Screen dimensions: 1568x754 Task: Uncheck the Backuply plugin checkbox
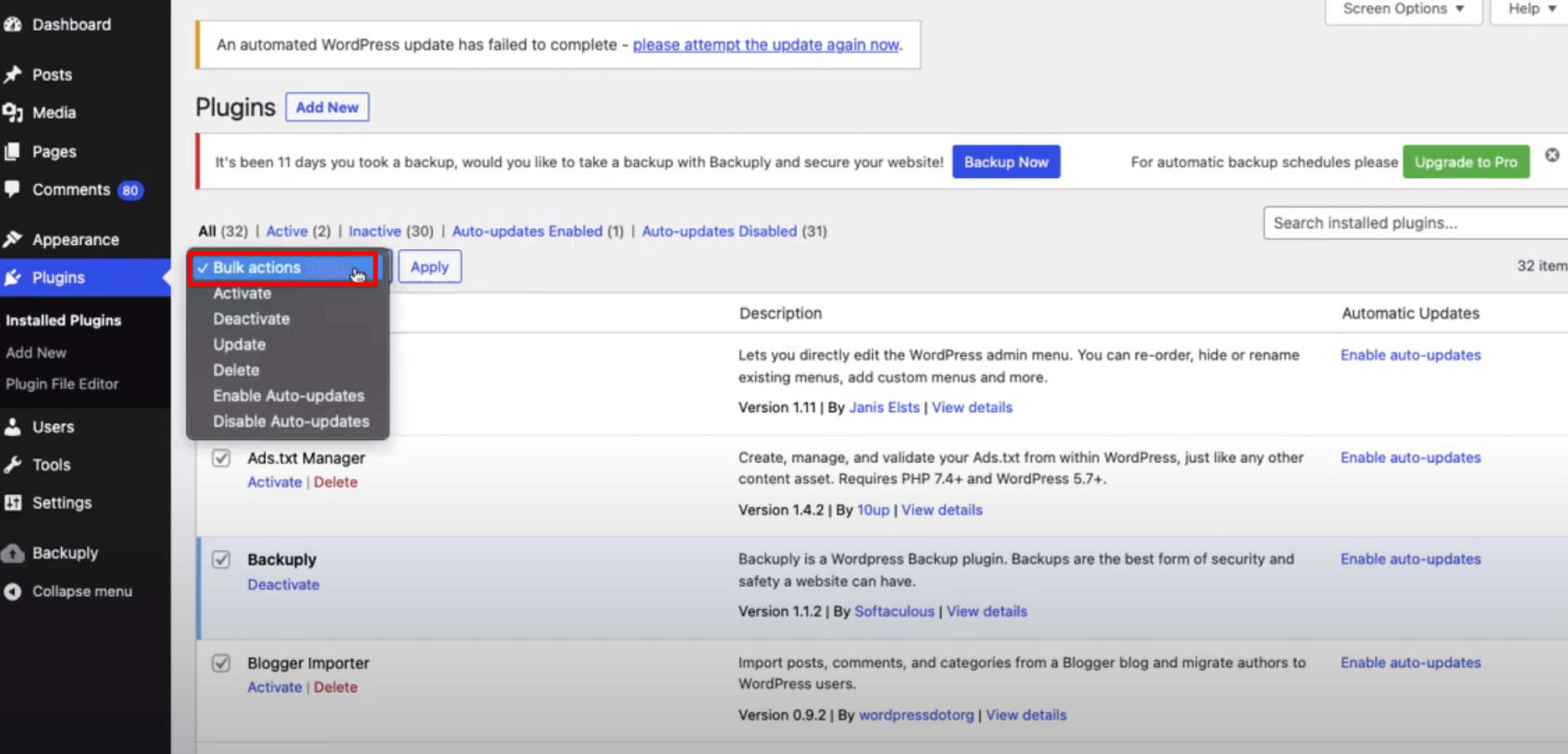221,559
